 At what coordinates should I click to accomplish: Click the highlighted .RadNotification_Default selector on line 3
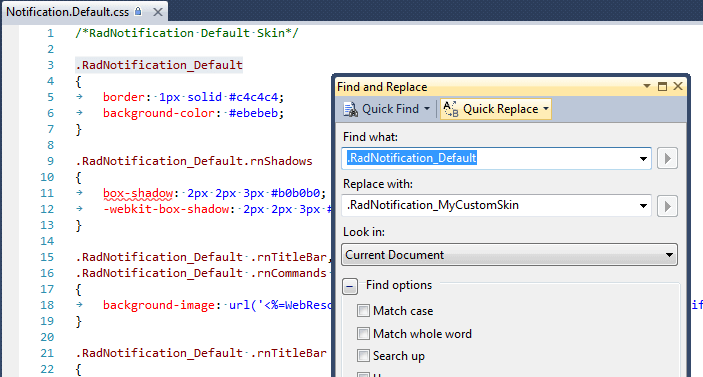click(159, 65)
